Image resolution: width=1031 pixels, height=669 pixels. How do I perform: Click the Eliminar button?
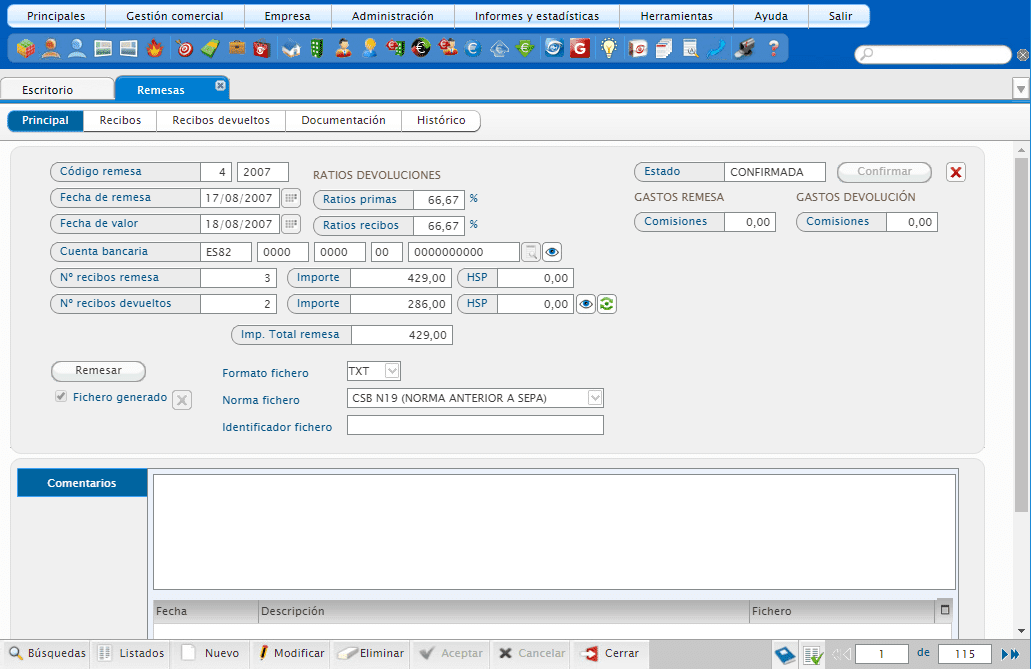pos(371,653)
